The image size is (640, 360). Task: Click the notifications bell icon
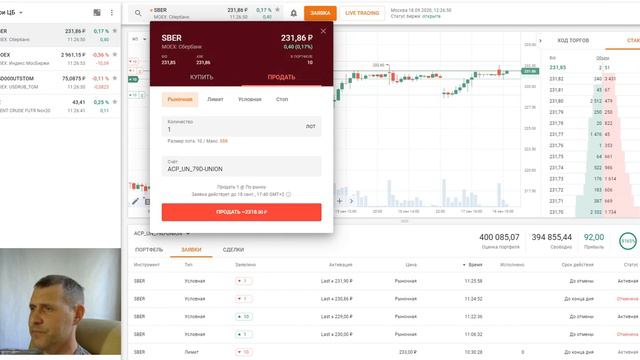(x=293, y=13)
